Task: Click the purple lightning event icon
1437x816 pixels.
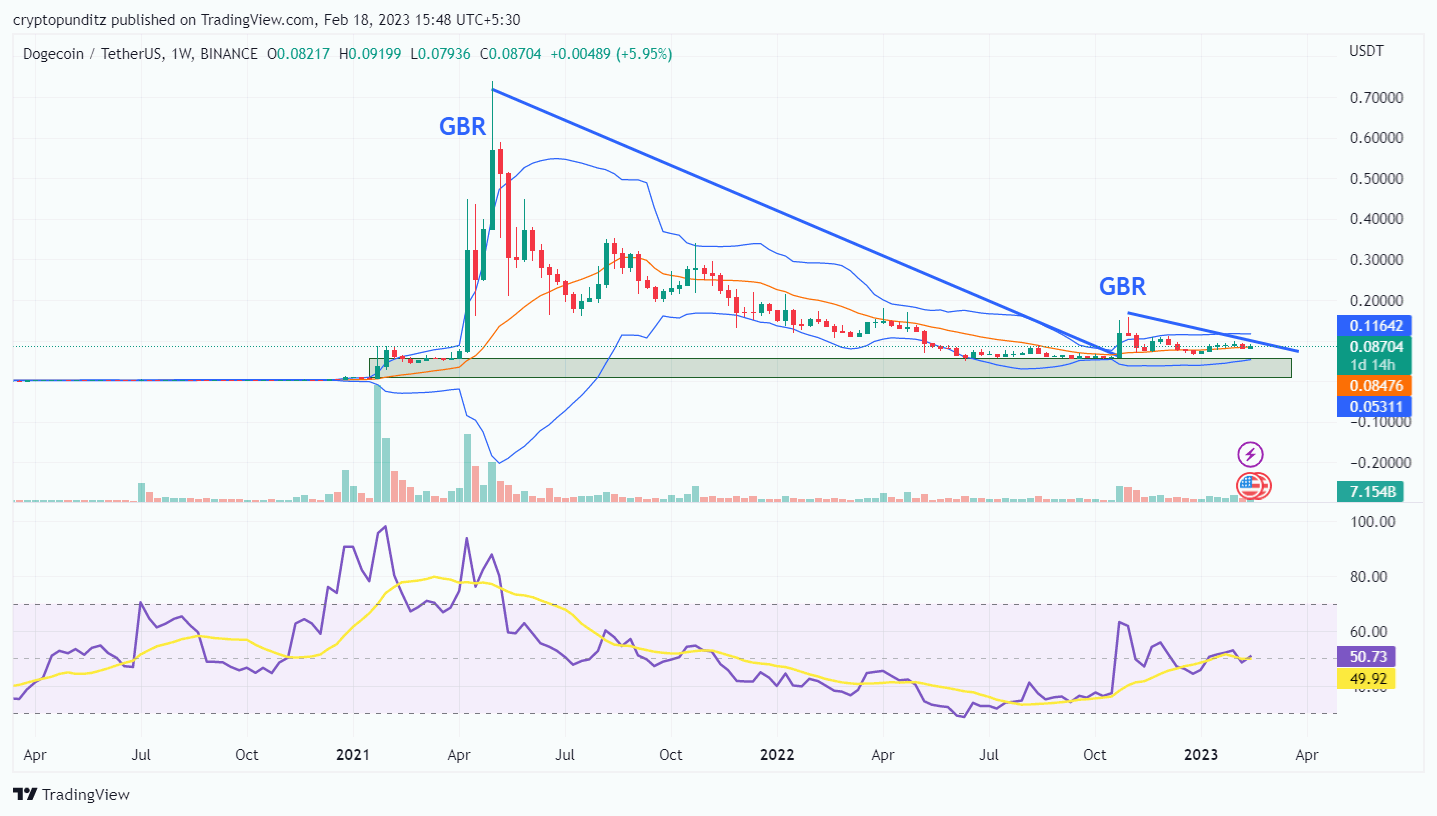Action: 1250,455
